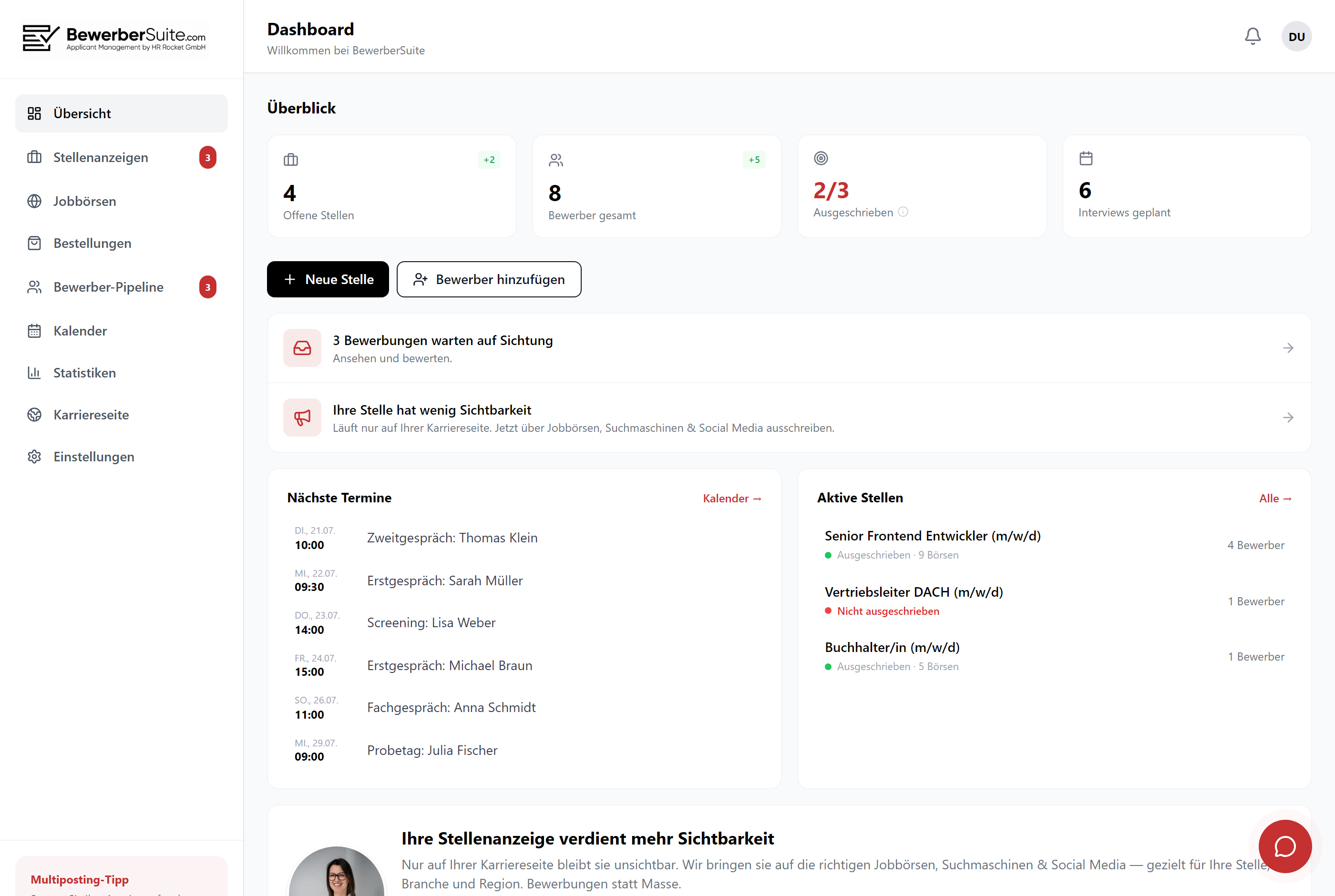Click the briefcase icon in Offene Stellen card

pos(291,160)
